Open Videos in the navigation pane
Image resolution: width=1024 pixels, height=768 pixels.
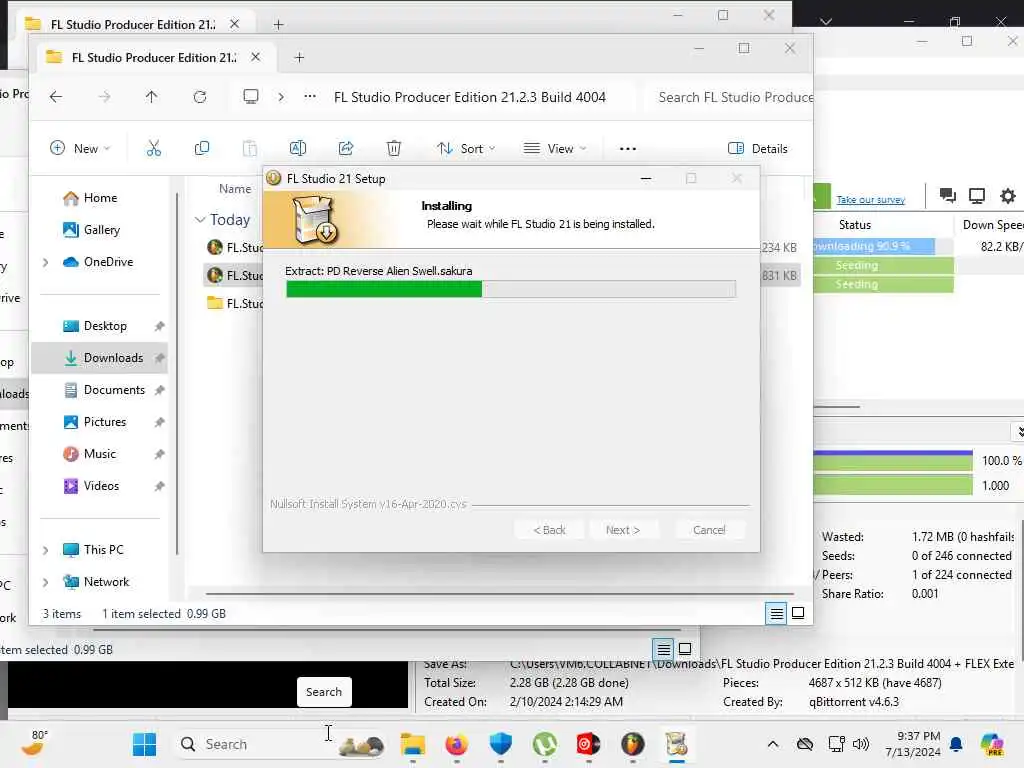coord(99,486)
